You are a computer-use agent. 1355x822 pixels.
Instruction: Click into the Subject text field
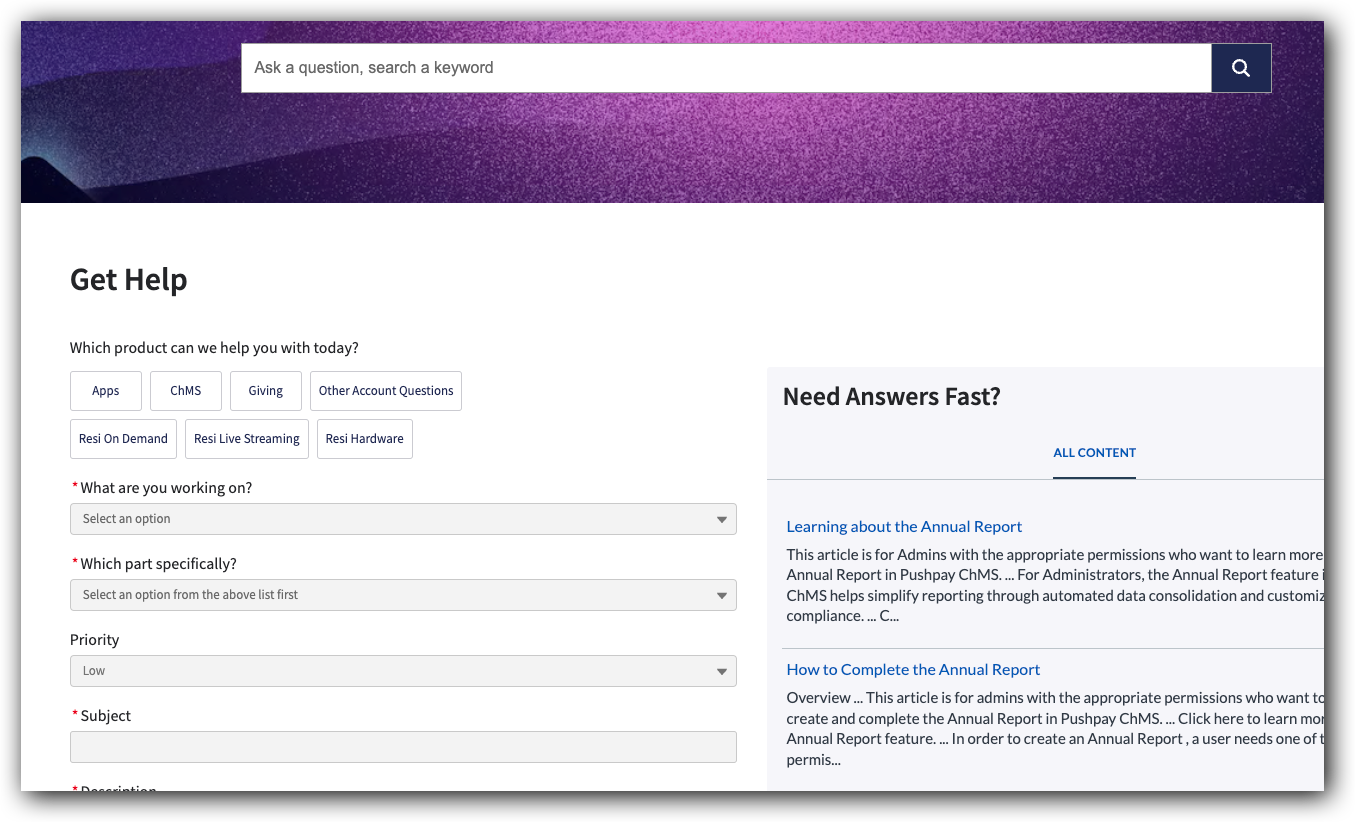tap(403, 747)
